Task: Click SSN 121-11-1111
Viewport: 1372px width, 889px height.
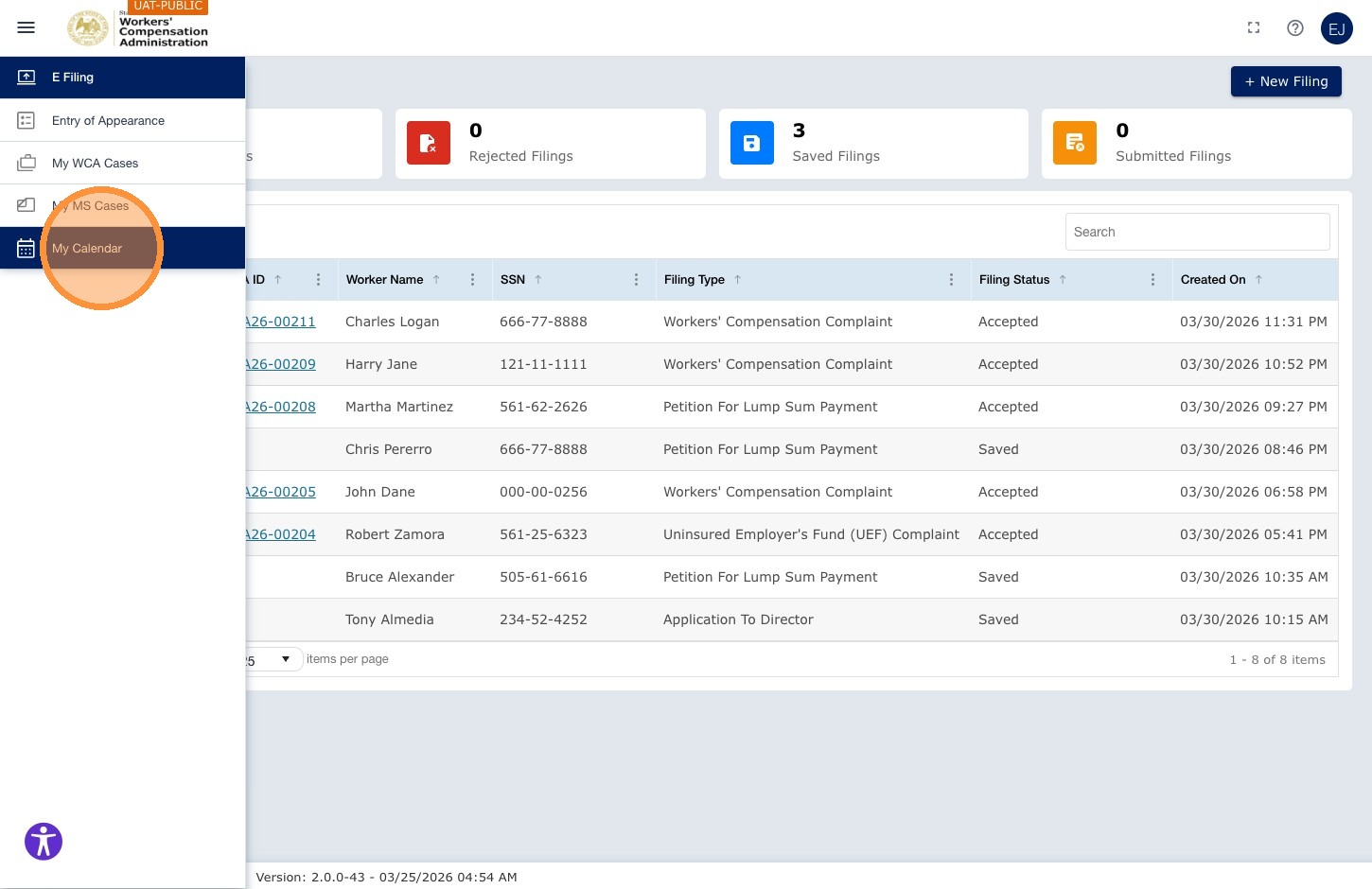Action: tap(543, 364)
